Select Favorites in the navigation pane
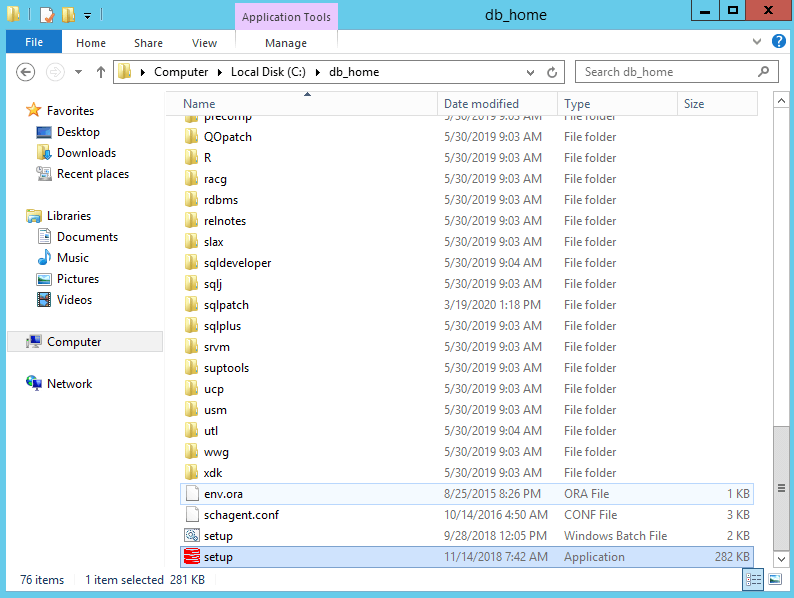794x598 pixels. click(70, 110)
